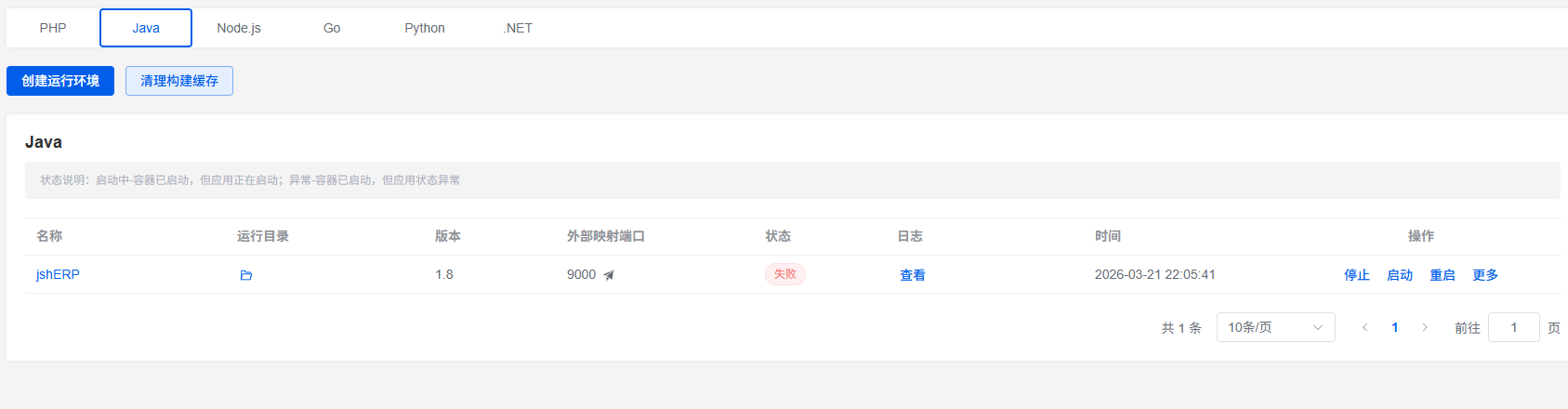Screen dimensions: 1568x409
Task: Expand the 更多 actions menu for jshERP
Action: (1485, 275)
